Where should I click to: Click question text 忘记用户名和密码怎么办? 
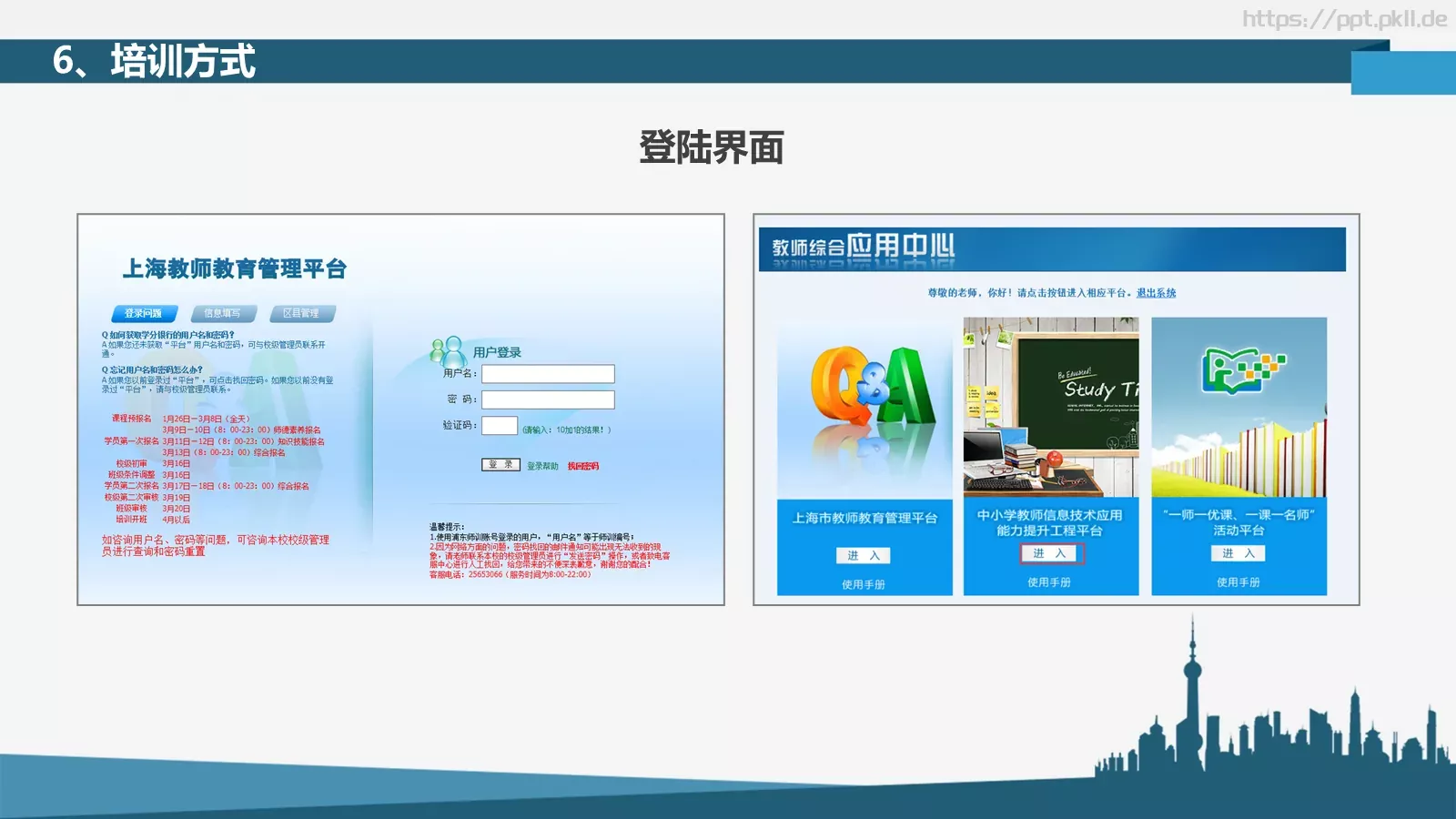coord(152,370)
